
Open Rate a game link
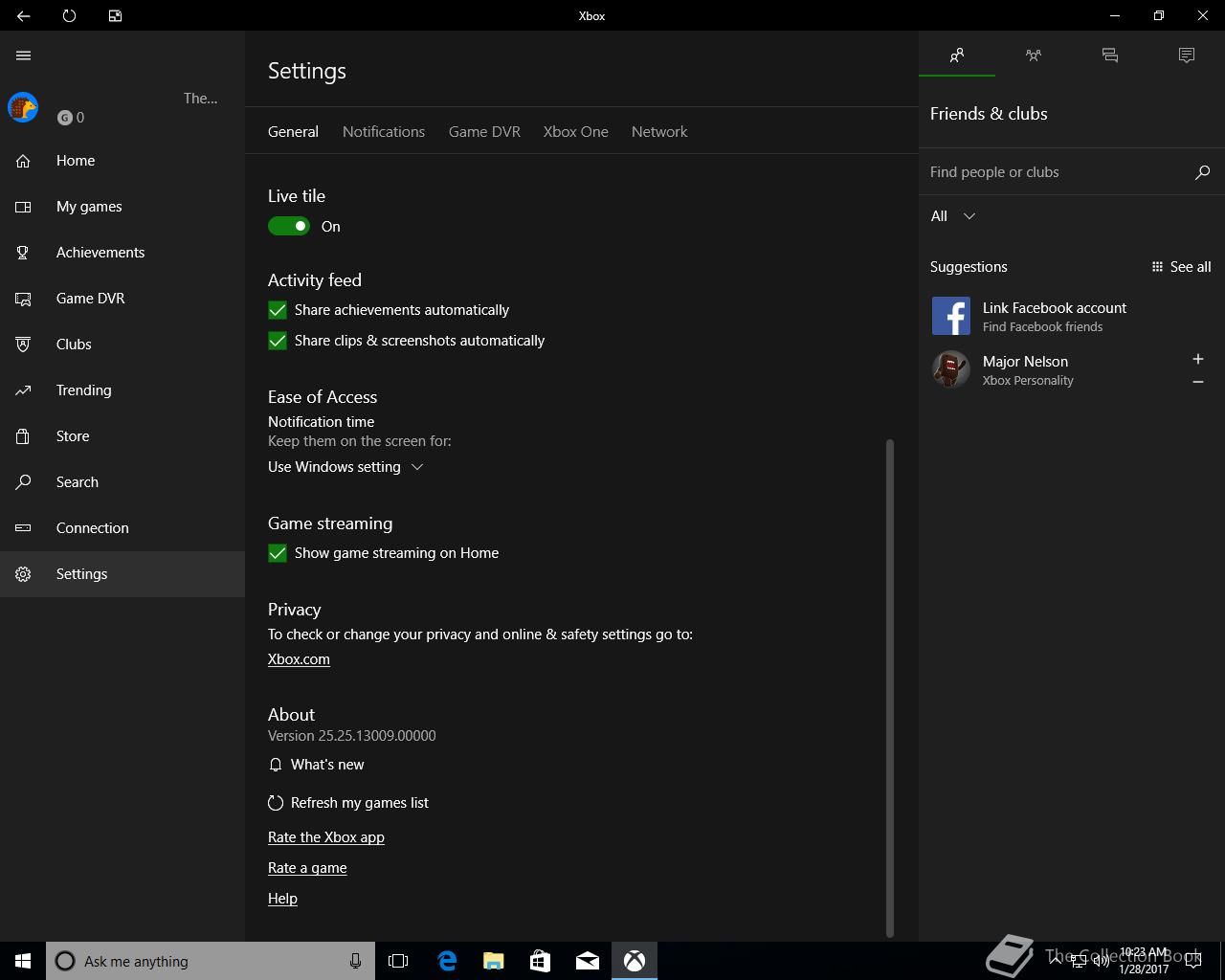point(307,868)
